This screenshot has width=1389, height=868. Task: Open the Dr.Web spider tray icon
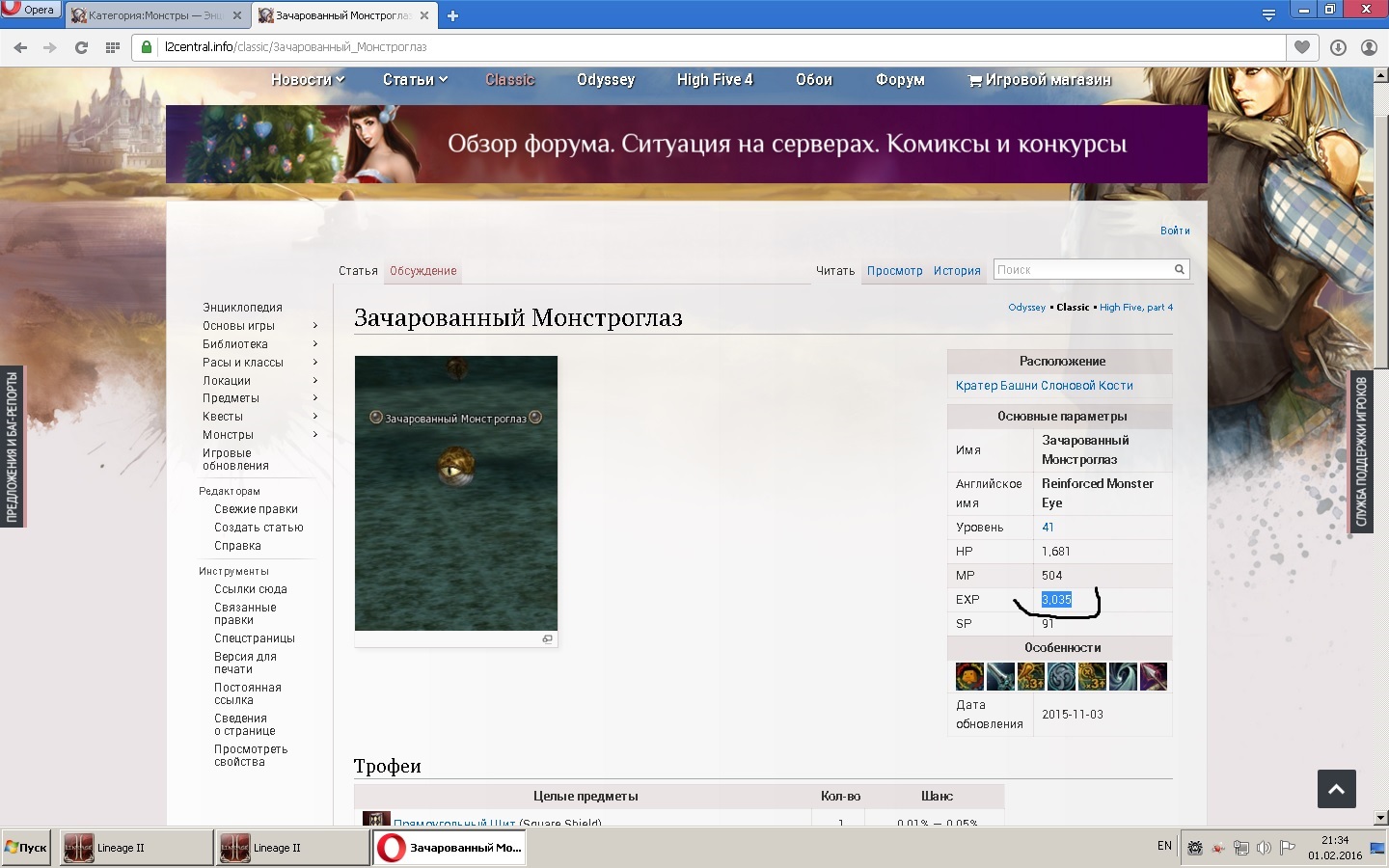[1195, 848]
